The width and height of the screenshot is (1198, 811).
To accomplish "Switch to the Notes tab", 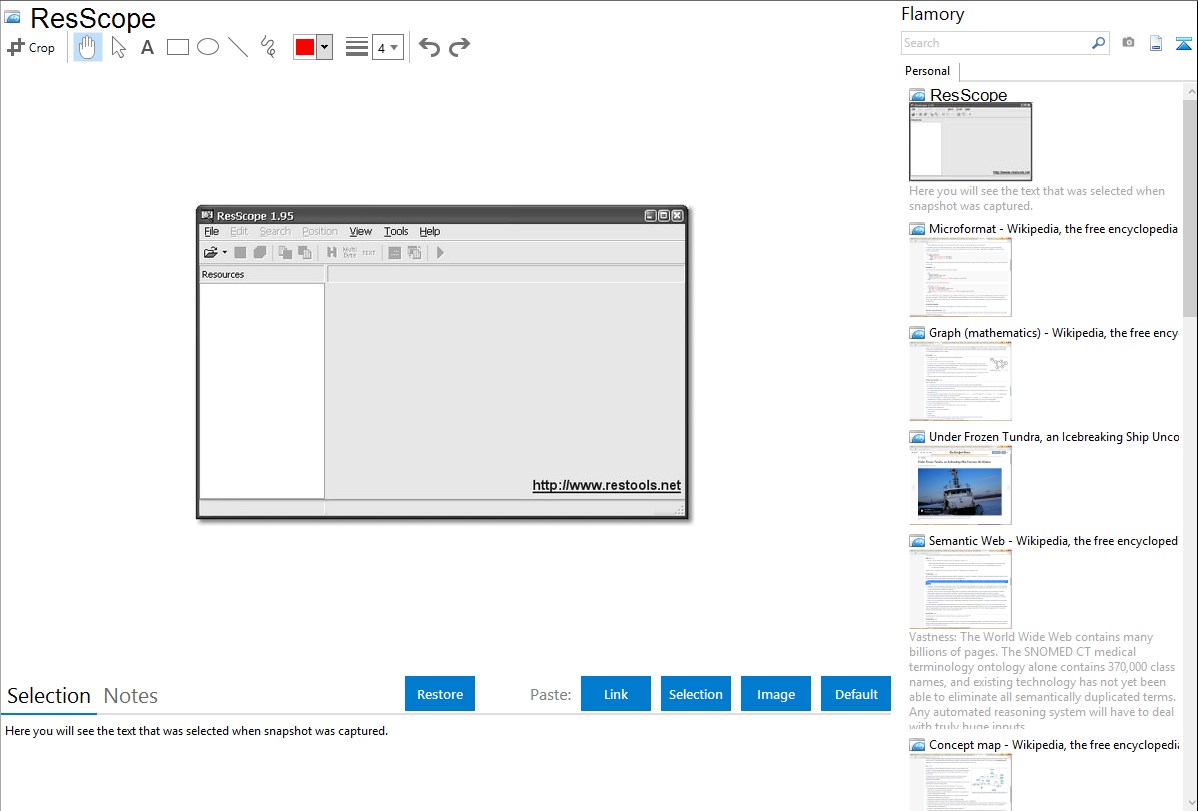I will pos(131,696).
